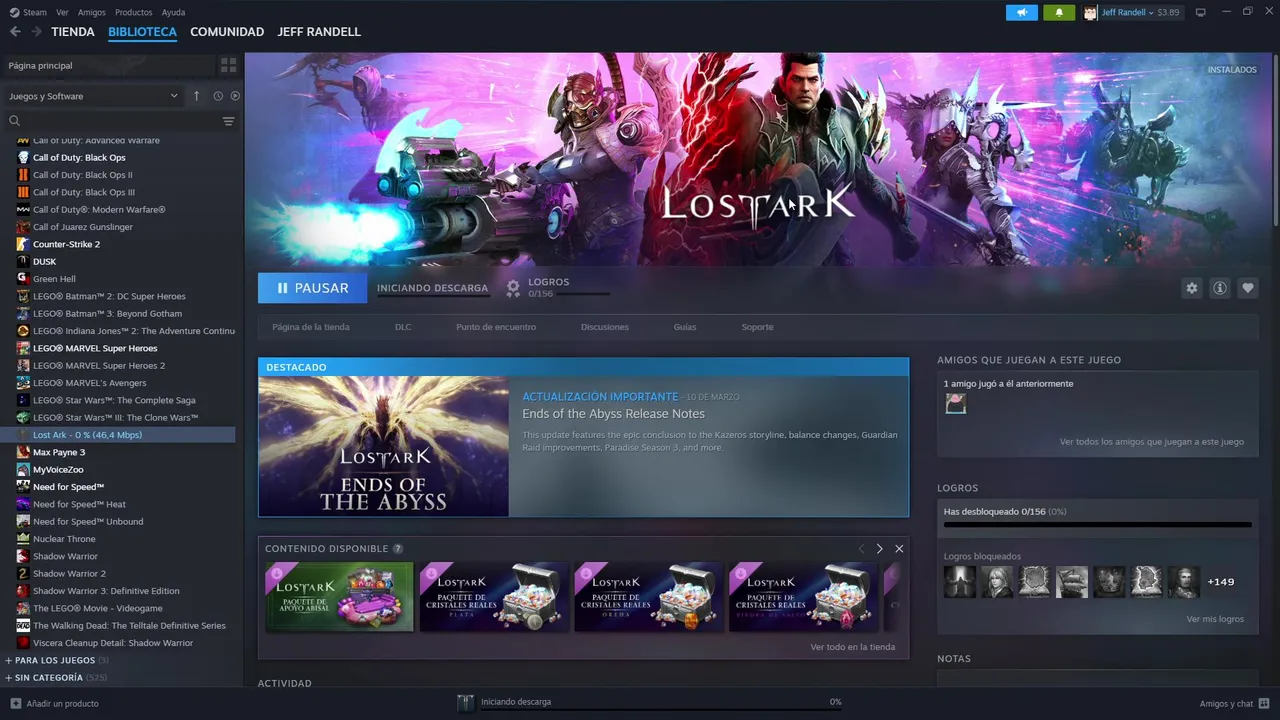Click the library search magnifier icon
1280x720 pixels.
(15, 121)
